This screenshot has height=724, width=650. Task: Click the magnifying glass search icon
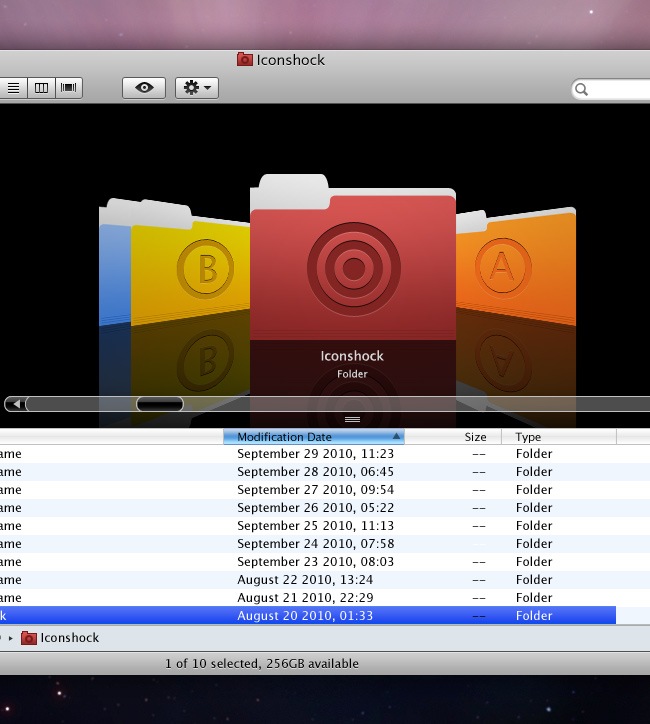[582, 89]
